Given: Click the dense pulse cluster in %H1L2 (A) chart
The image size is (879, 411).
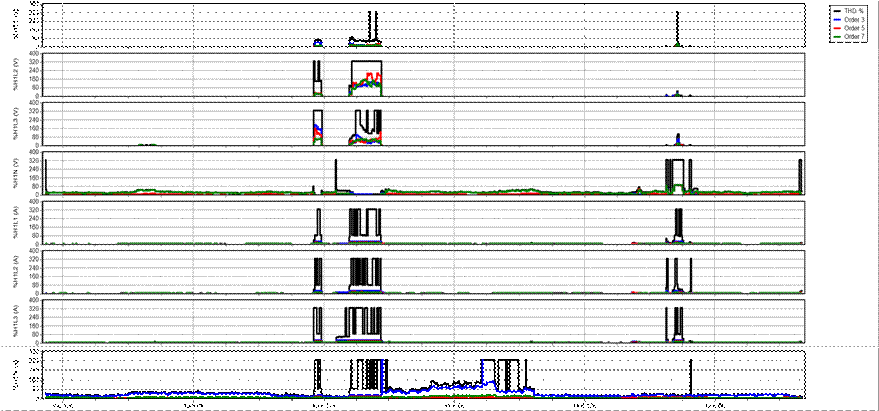Looking at the screenshot, I should [x=364, y=271].
